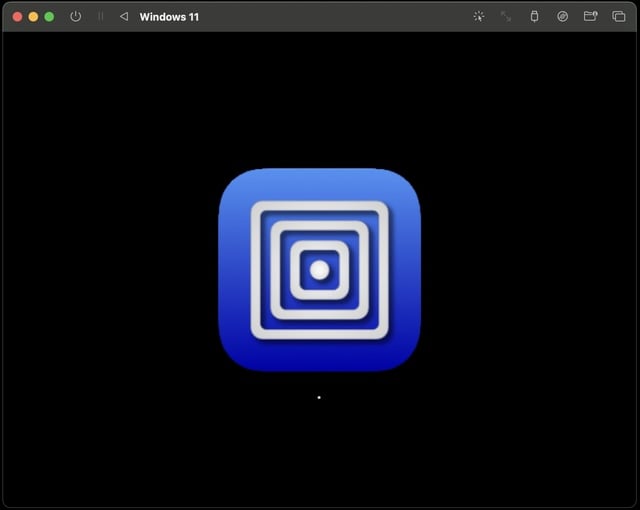Click the innermost white square ring of logo
Viewport: 640px width, 510px height.
click(296, 270)
